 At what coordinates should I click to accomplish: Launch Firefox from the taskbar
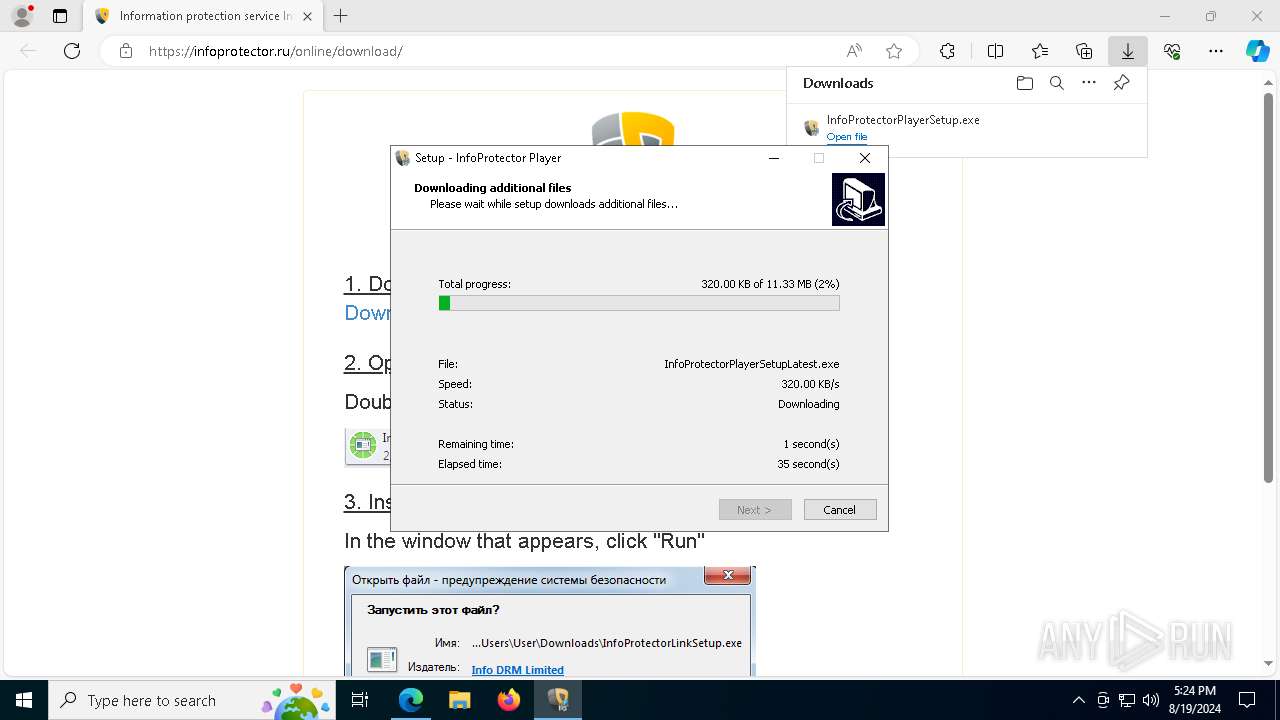[508, 700]
